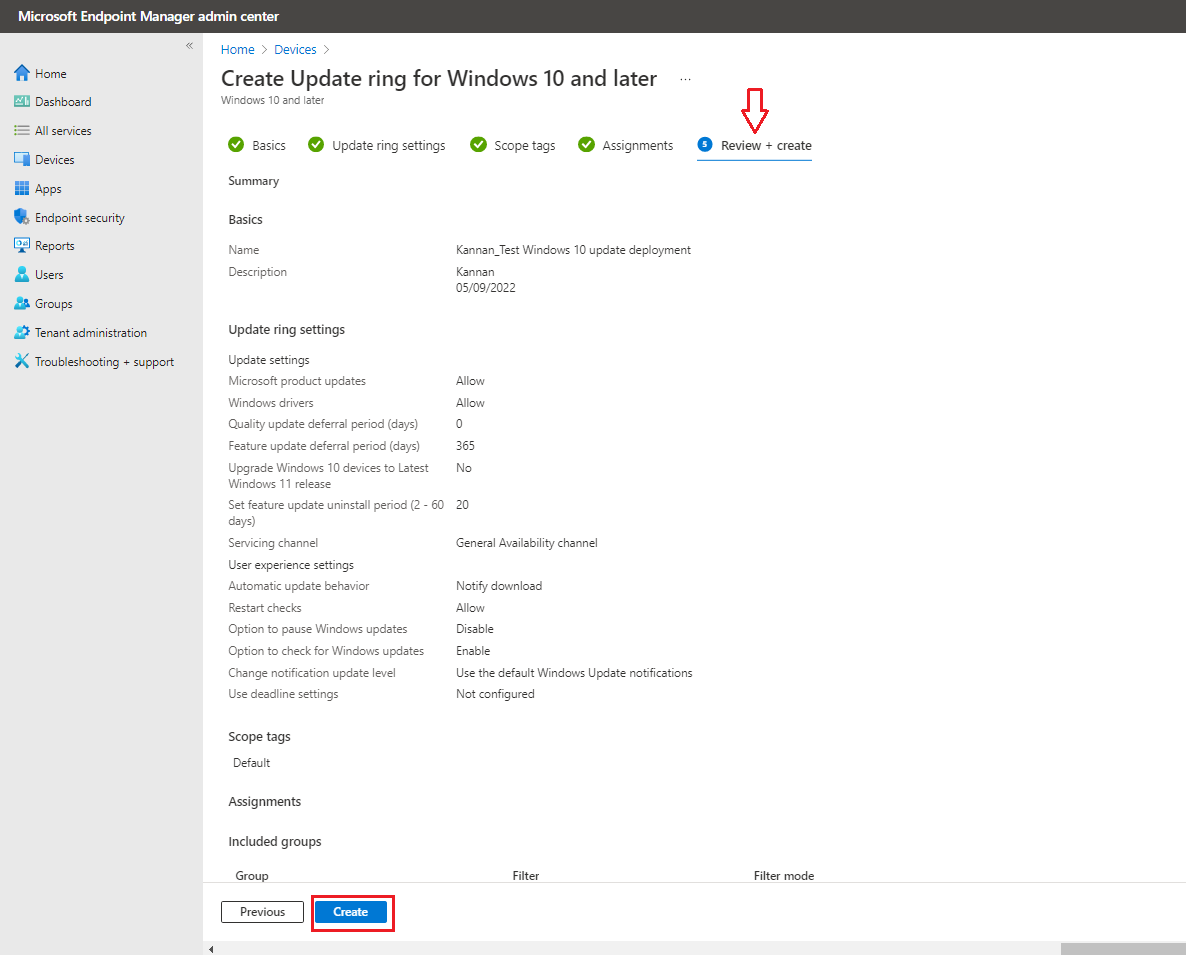Select the Review + create tab

754,145
